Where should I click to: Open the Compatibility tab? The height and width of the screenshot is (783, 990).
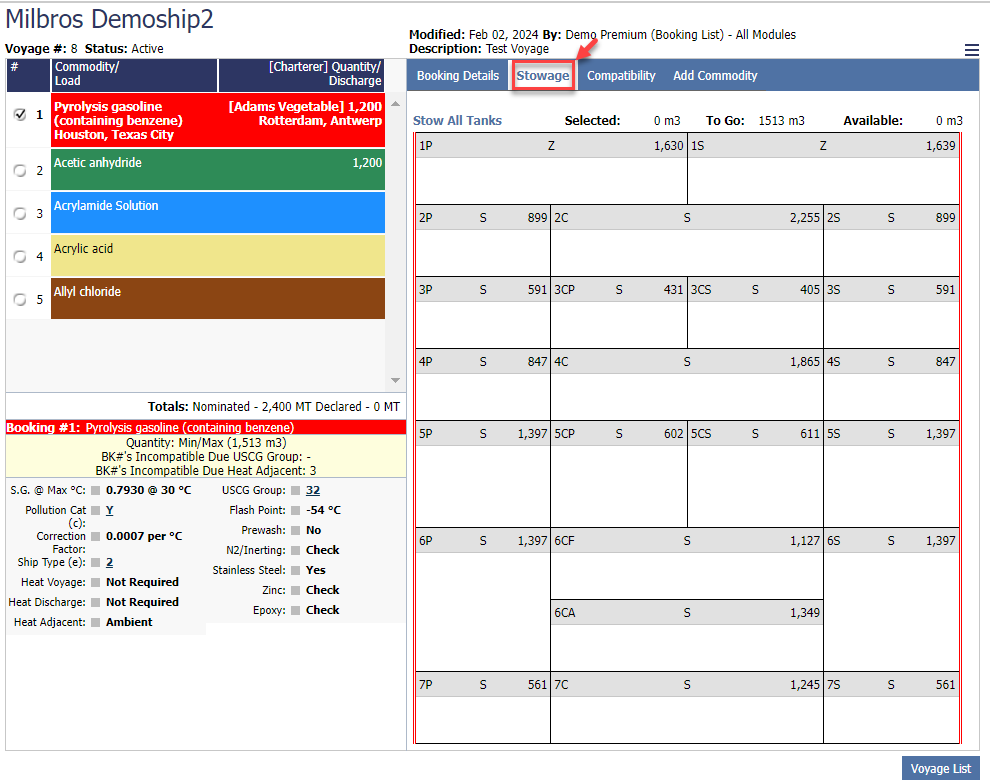coord(621,76)
